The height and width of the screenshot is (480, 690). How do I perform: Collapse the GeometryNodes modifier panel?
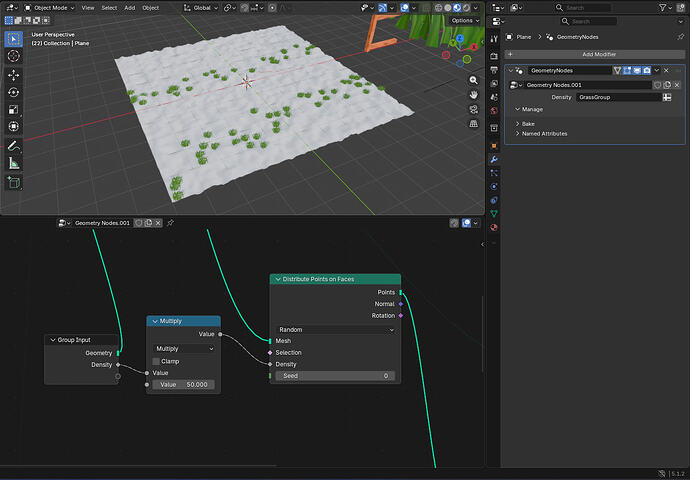pos(510,70)
